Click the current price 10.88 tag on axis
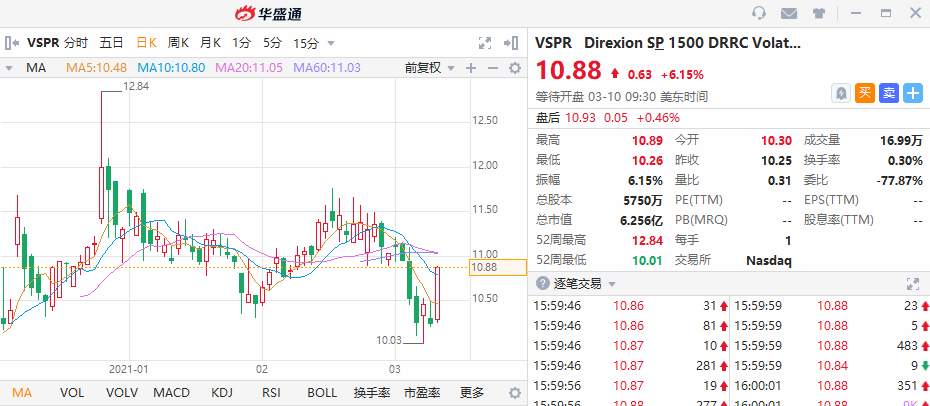Image resolution: width=930 pixels, height=406 pixels. pos(498,267)
